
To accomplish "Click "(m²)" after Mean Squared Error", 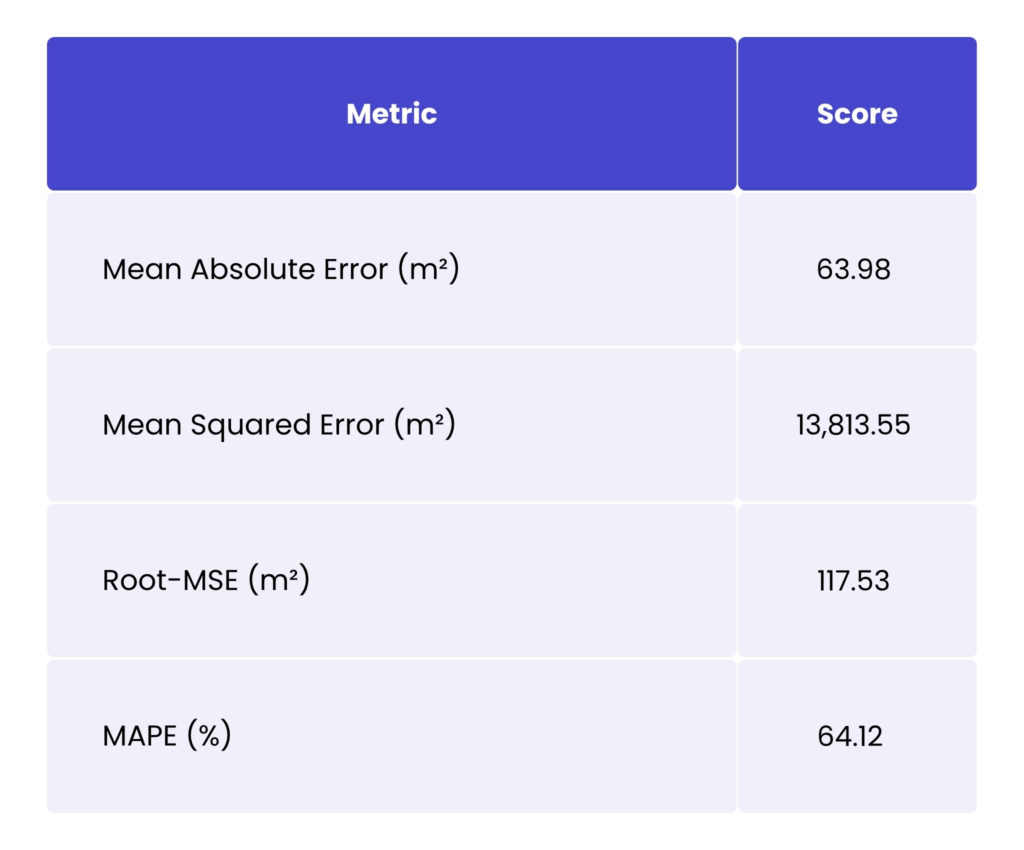I will click(424, 425).
